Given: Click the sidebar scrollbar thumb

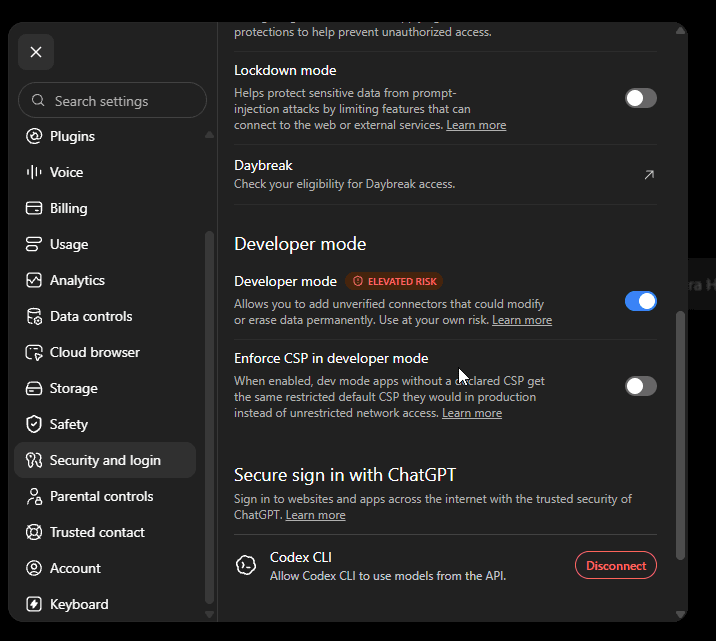Looking at the screenshot, I should [x=209, y=417].
